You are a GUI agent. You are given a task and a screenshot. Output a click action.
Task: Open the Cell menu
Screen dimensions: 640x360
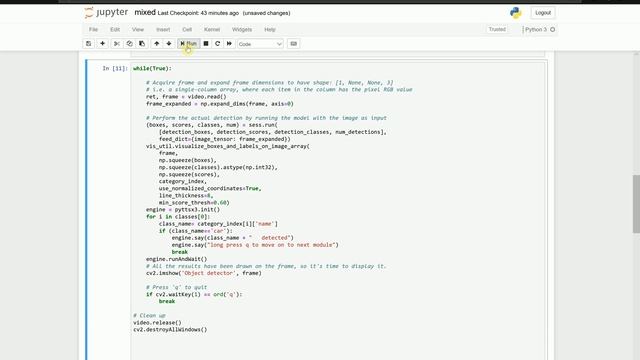click(187, 29)
